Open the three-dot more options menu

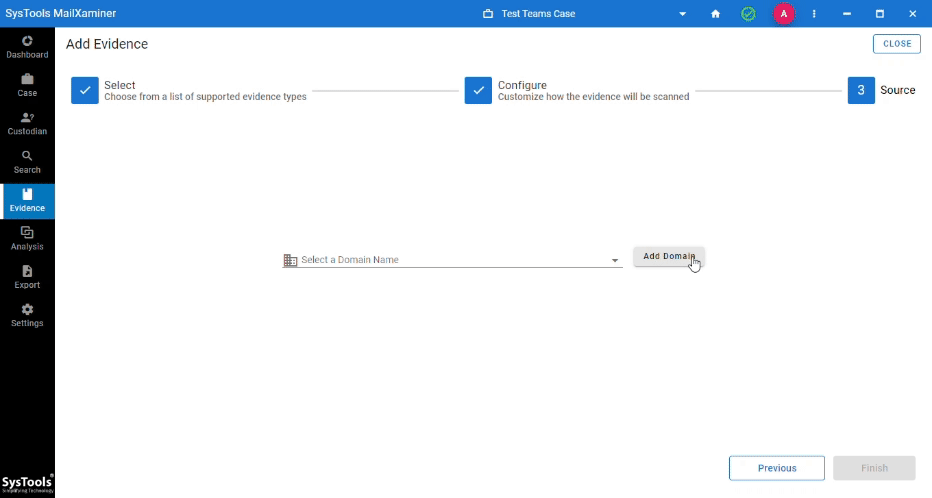pyautogui.click(x=814, y=14)
